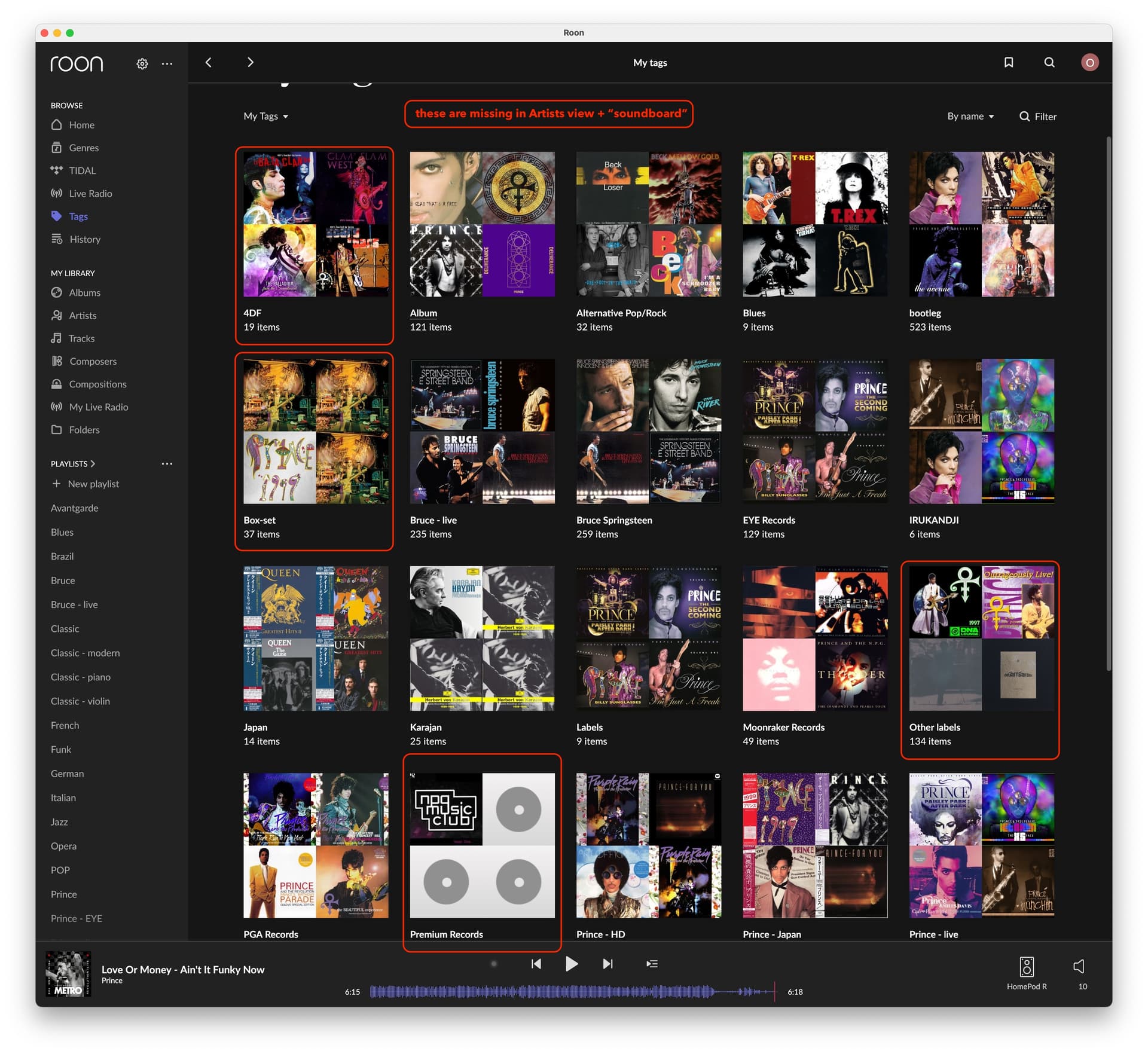Viewport: 1148px width, 1054px height.
Task: Open the HomePod R zone selector
Action: 1027,972
